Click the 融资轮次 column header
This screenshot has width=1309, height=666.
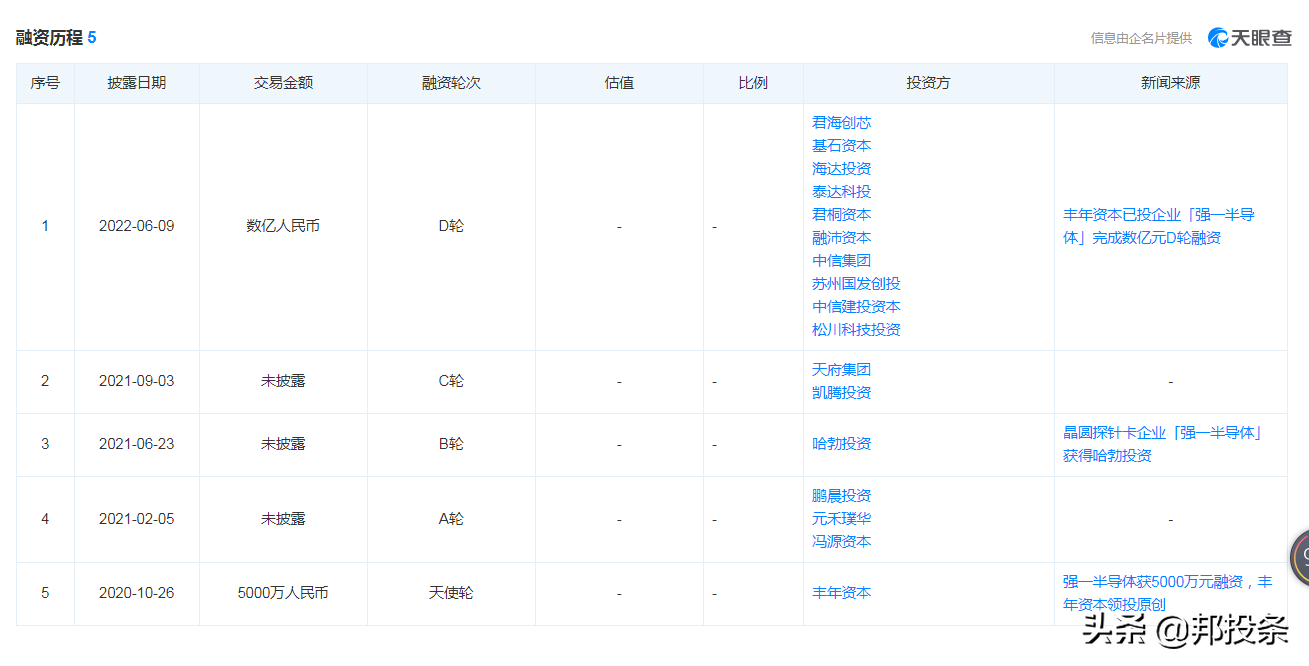(x=451, y=83)
